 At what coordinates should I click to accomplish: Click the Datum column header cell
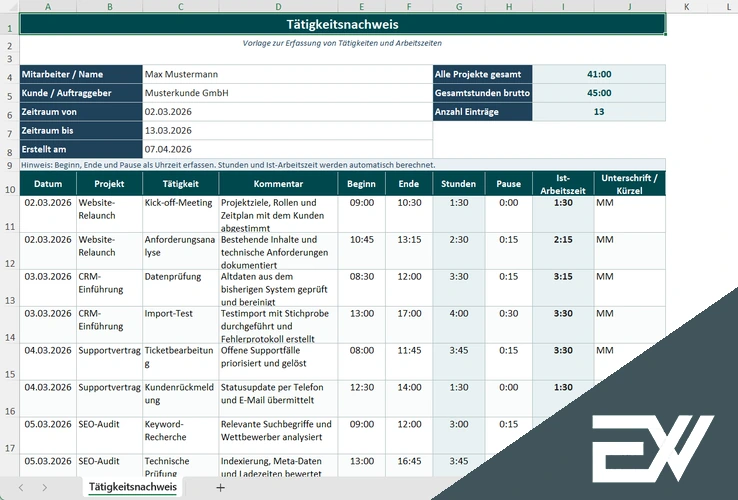click(x=48, y=184)
